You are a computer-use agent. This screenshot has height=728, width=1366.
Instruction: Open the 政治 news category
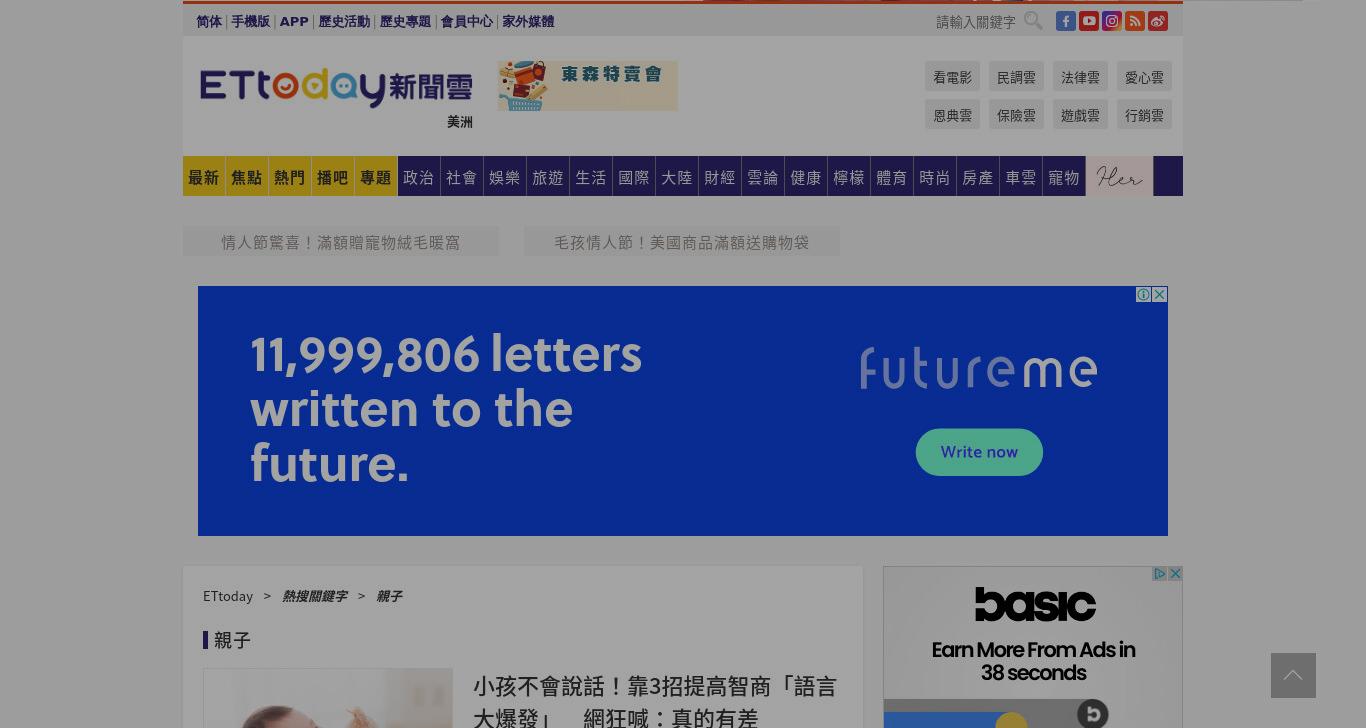click(419, 176)
